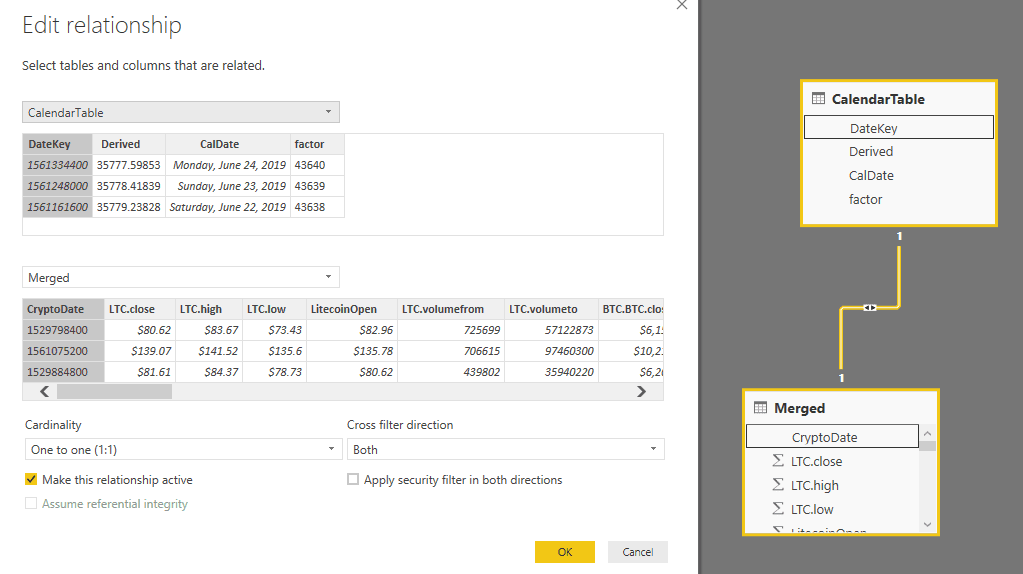
Task: Click the factor cell 43640
Action: (317, 165)
